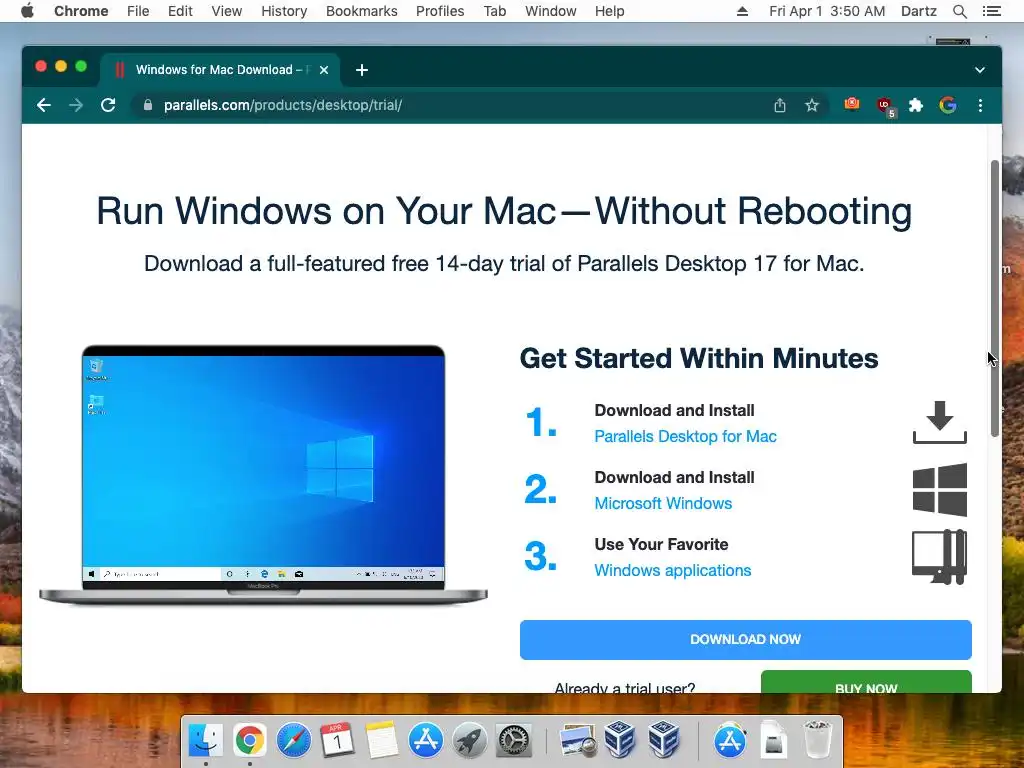Open the Tab menu

coord(495,11)
